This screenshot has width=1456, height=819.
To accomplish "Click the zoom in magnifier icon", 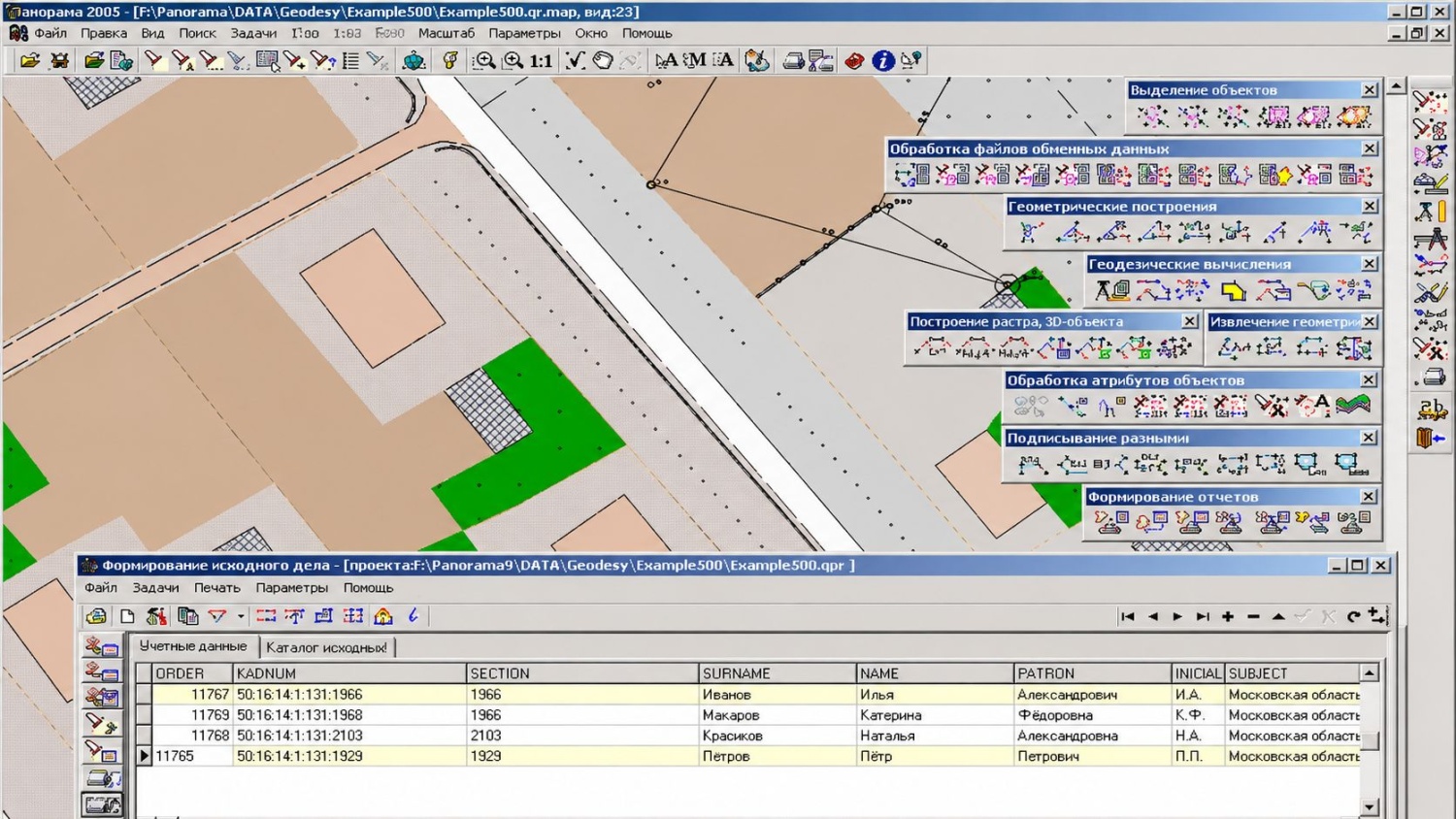I will [483, 60].
